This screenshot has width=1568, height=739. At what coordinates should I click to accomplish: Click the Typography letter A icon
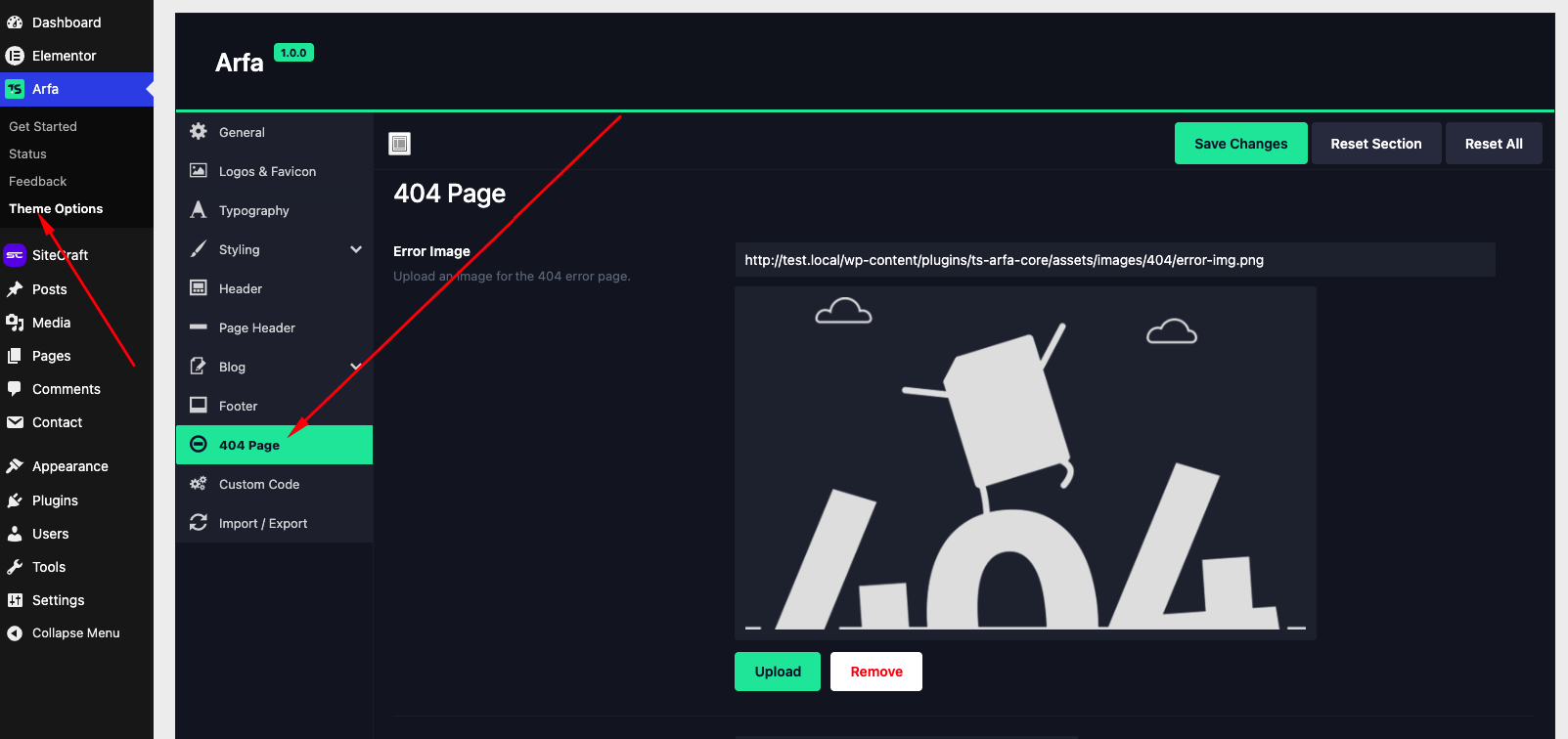pyautogui.click(x=199, y=209)
